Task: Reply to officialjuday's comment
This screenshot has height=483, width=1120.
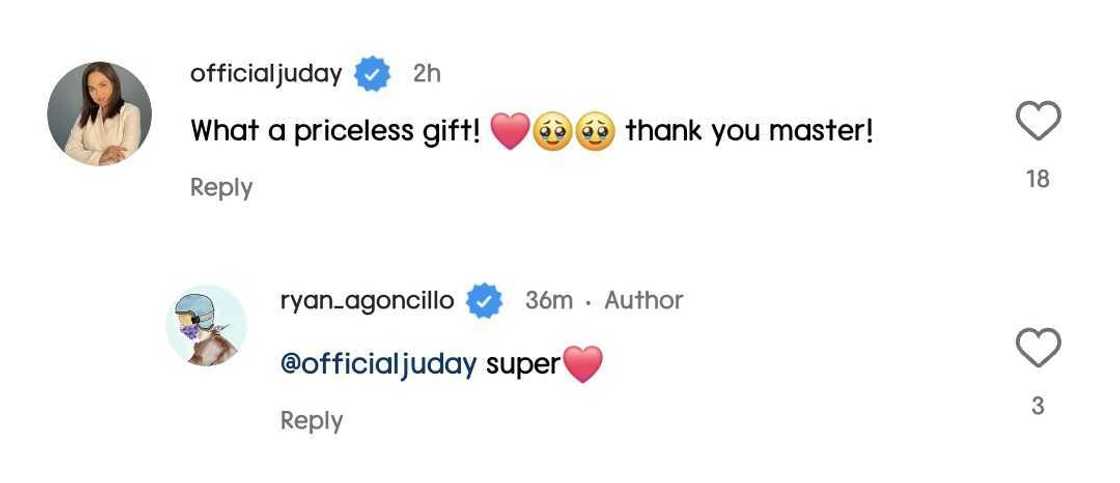Action: 221,187
